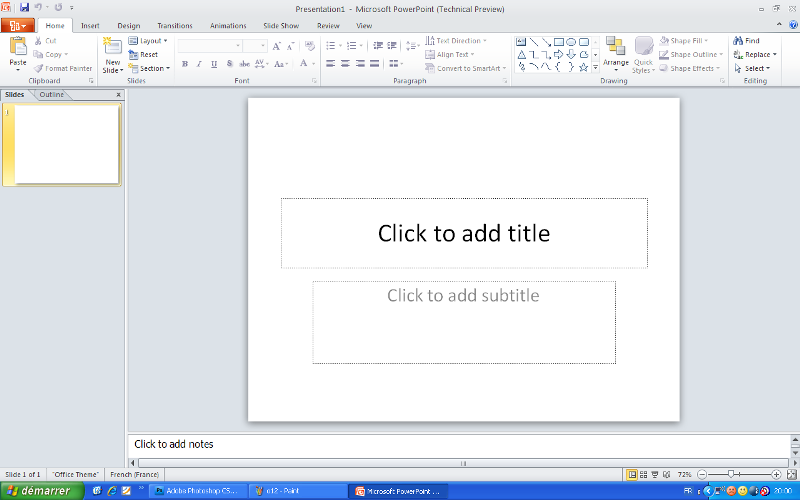Toggle Italic formatting

tap(199, 64)
